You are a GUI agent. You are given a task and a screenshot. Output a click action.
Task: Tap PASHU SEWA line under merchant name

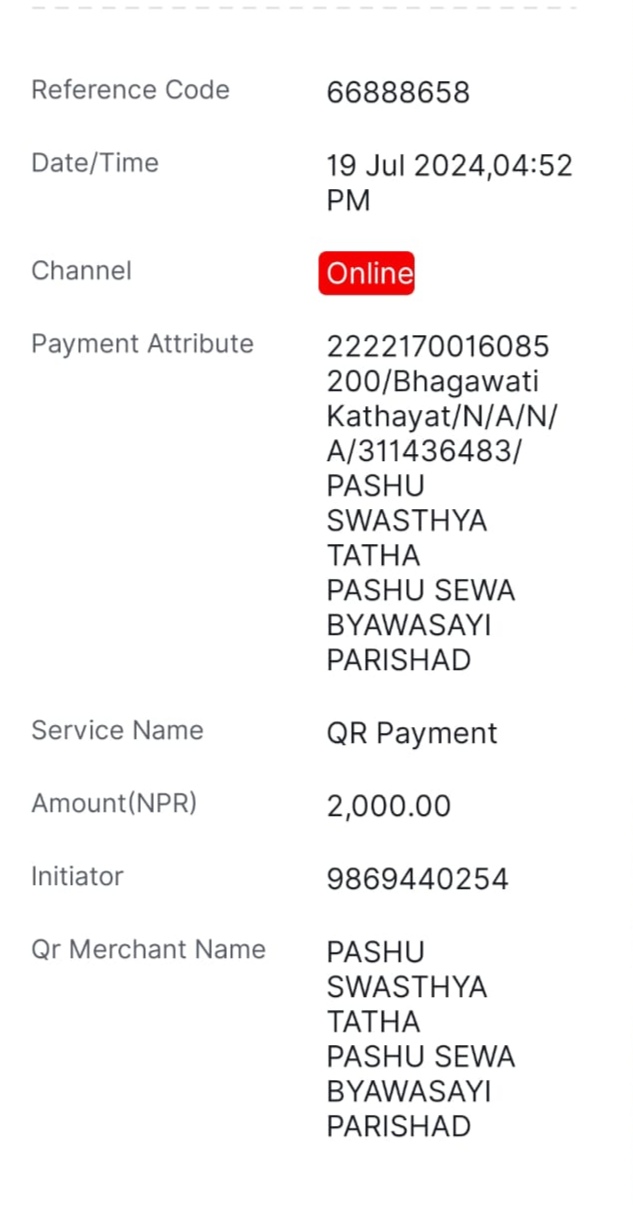(421, 1057)
